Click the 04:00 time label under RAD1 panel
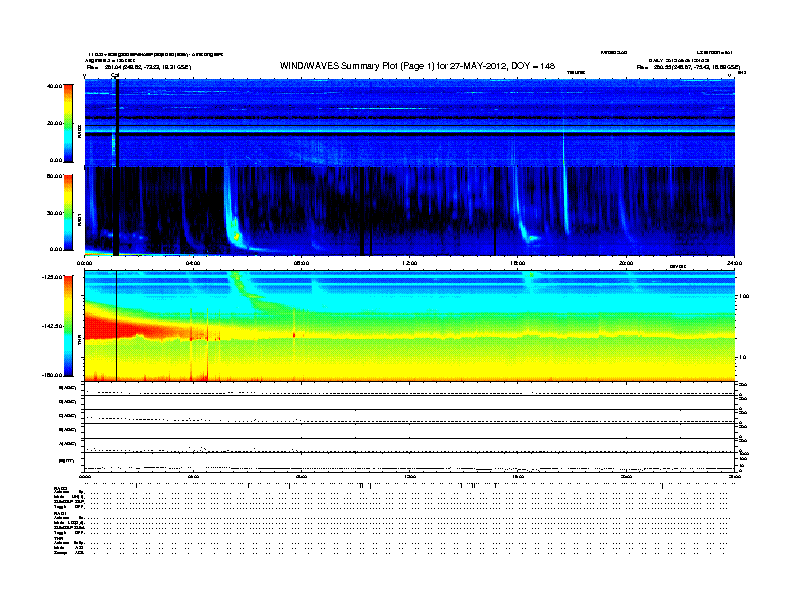 pos(193,263)
